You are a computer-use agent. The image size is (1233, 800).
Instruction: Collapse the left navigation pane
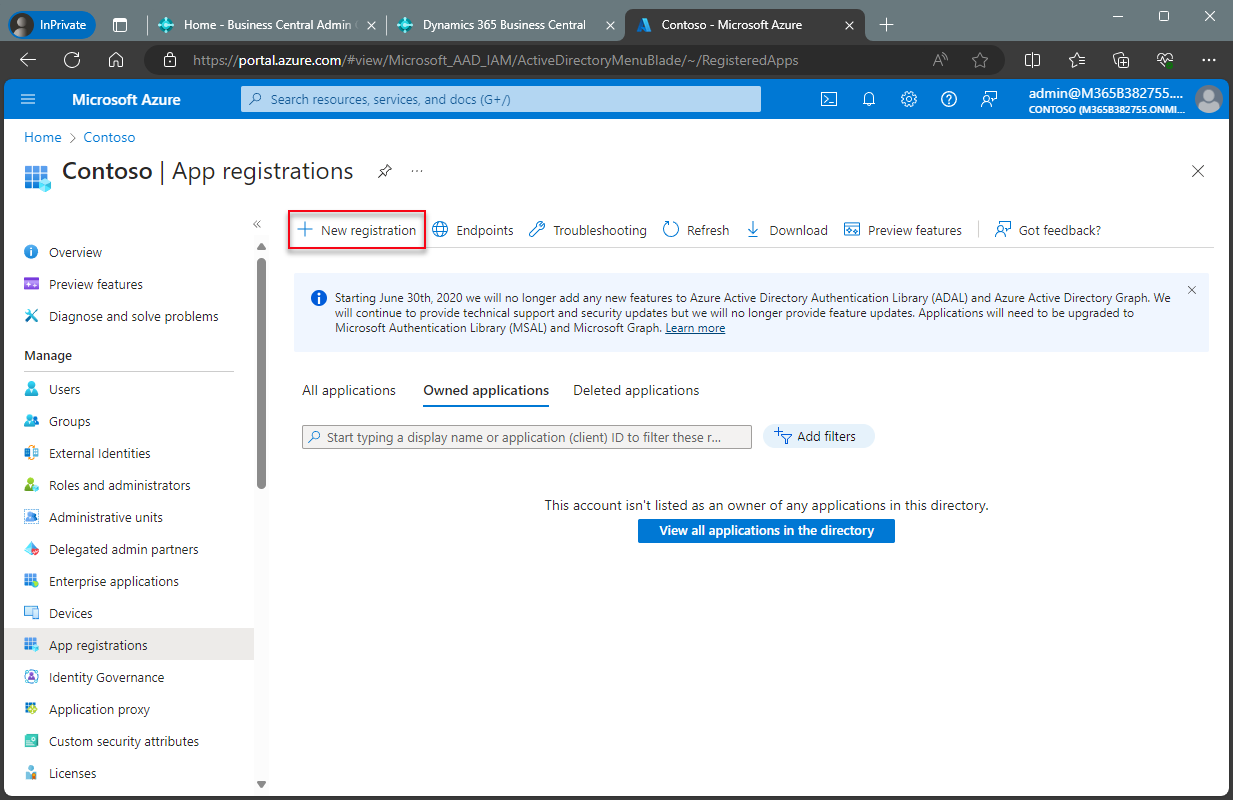click(x=256, y=224)
